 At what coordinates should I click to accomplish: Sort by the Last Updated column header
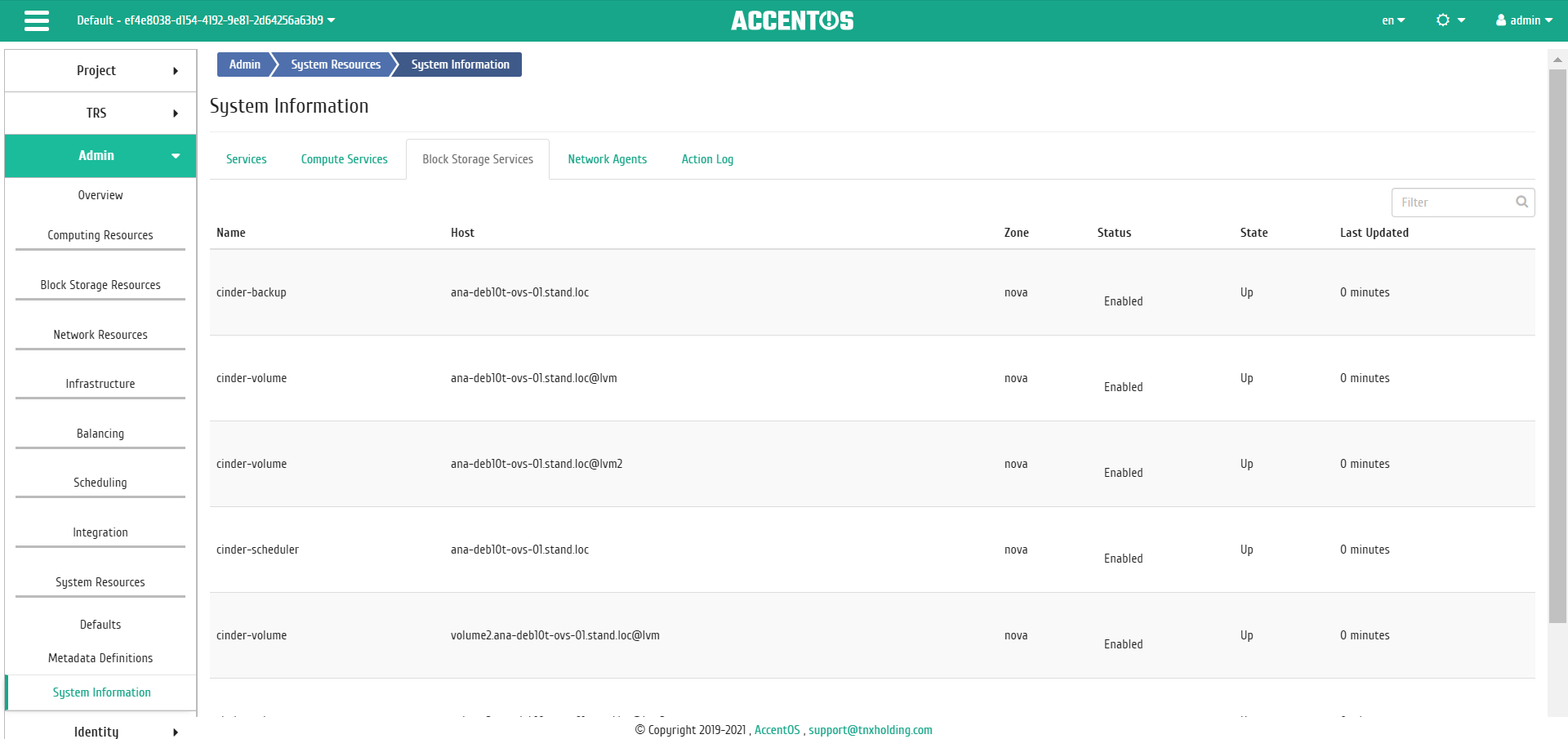click(x=1374, y=233)
